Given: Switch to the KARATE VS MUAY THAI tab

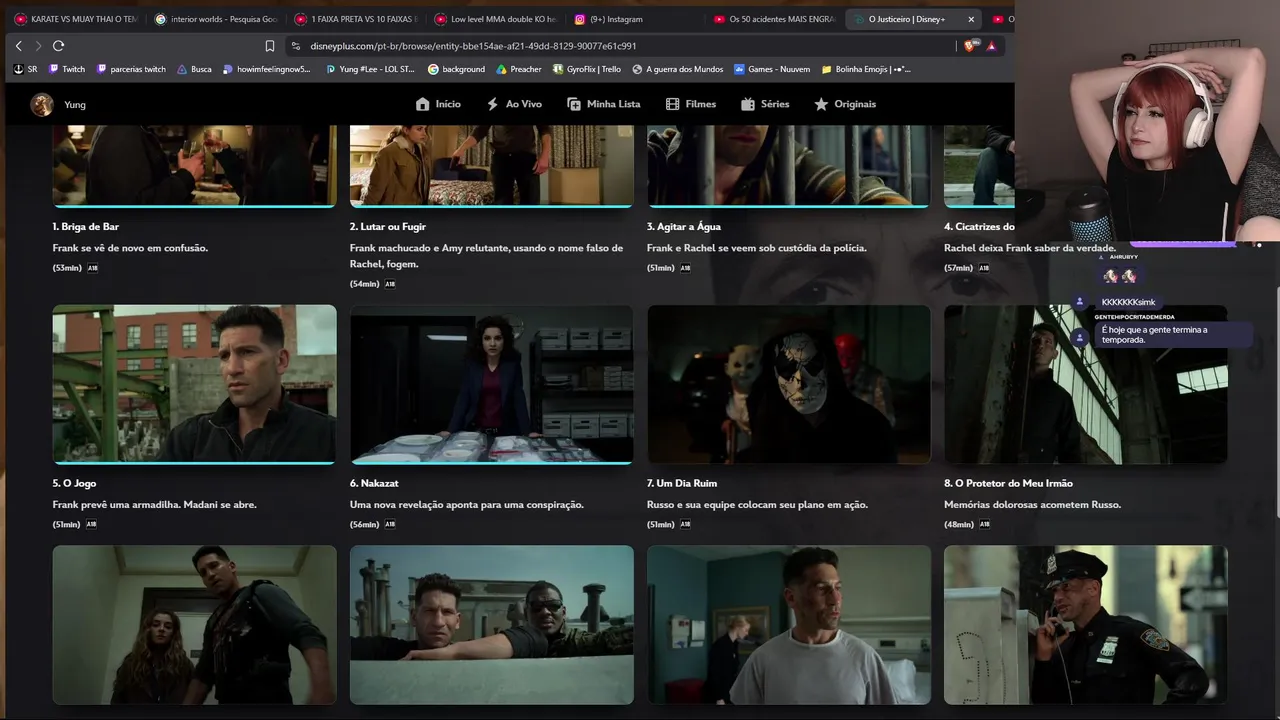Looking at the screenshot, I should 76,19.
